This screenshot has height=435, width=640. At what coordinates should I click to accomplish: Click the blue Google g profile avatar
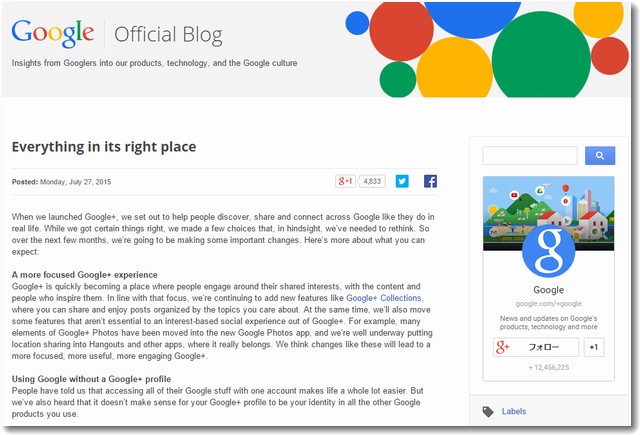549,251
